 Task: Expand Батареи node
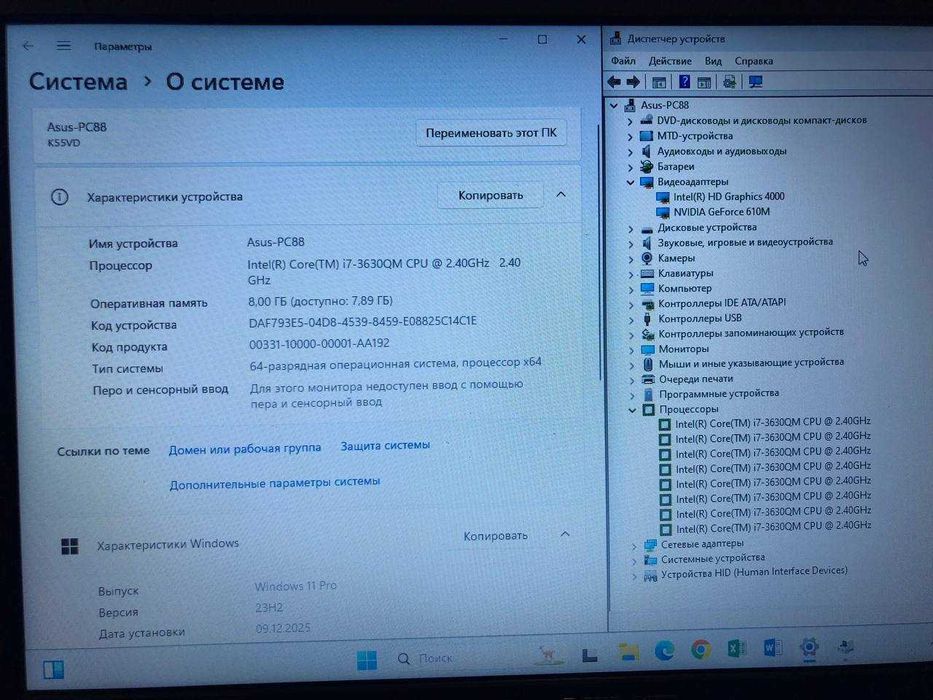pos(630,167)
